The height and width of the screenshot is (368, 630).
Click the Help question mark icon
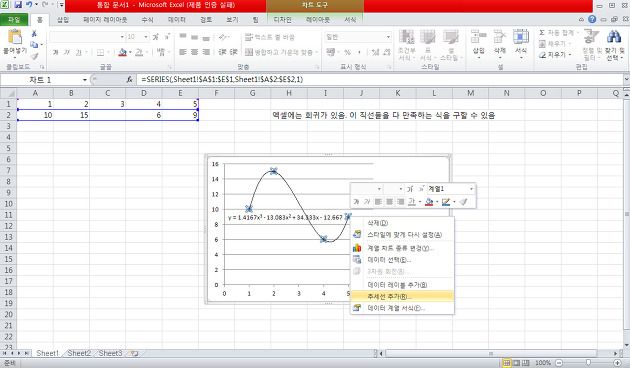592,19
